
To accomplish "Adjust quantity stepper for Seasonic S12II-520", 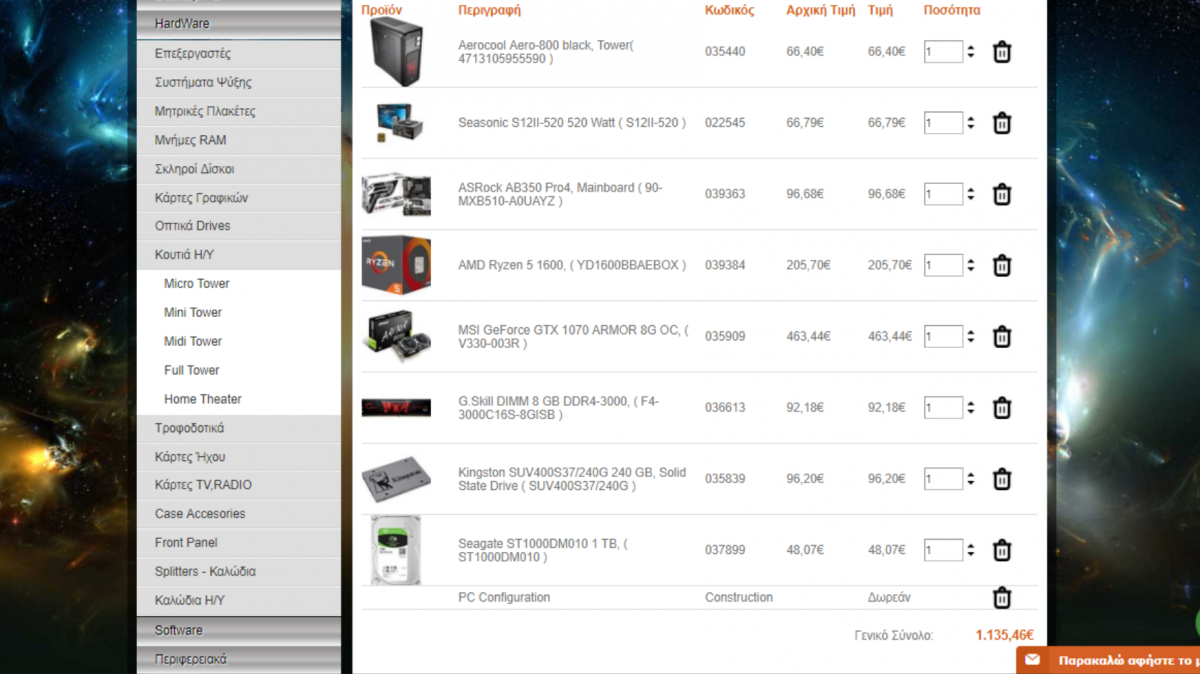I will coord(970,123).
